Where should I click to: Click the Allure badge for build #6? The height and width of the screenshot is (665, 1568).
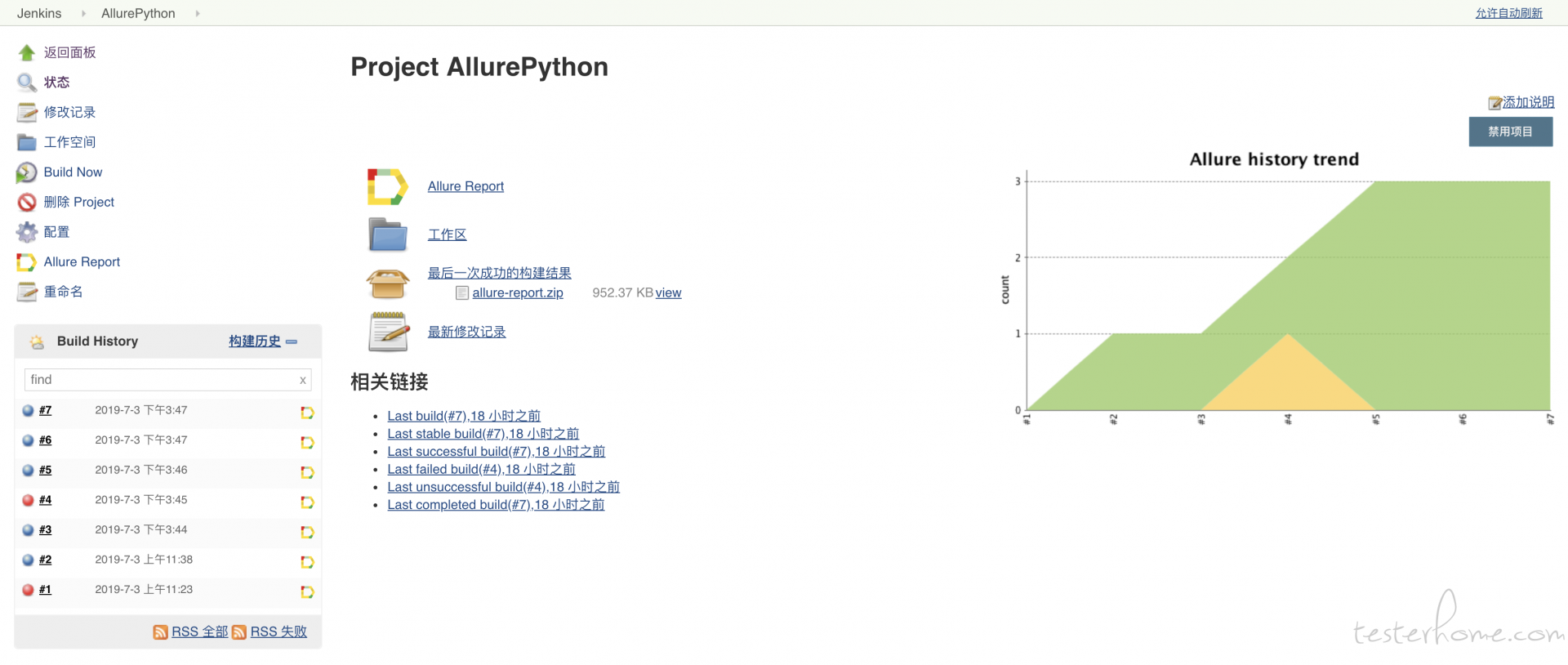click(307, 443)
